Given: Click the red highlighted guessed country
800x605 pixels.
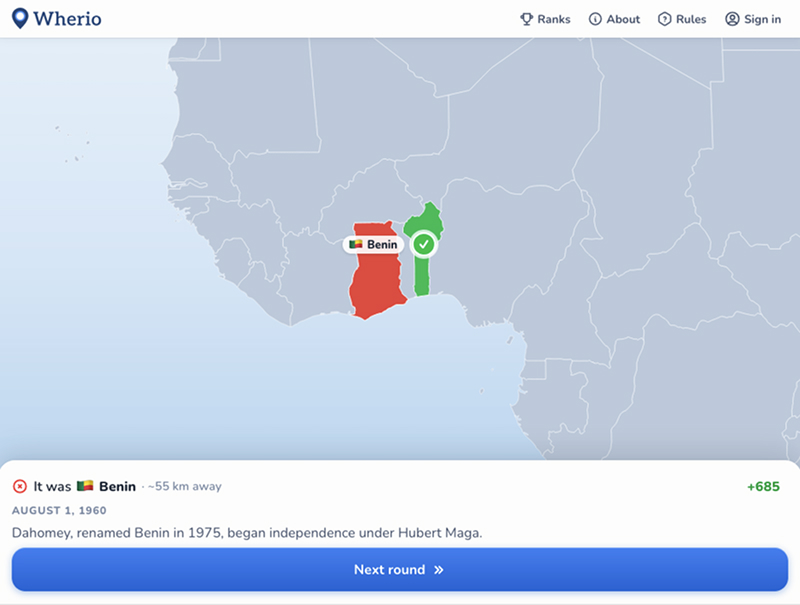Looking at the screenshot, I should (377, 286).
